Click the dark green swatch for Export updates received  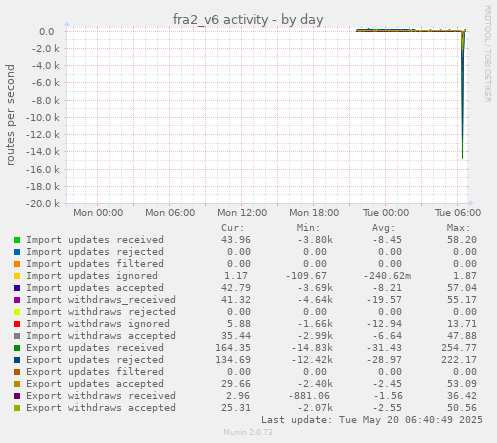click(x=17, y=348)
